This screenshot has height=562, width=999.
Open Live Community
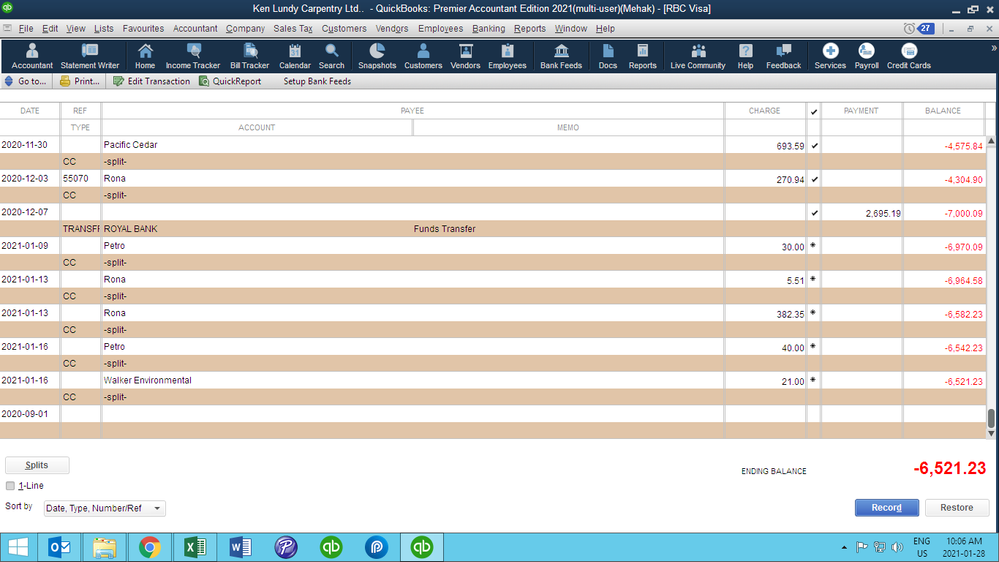(698, 56)
